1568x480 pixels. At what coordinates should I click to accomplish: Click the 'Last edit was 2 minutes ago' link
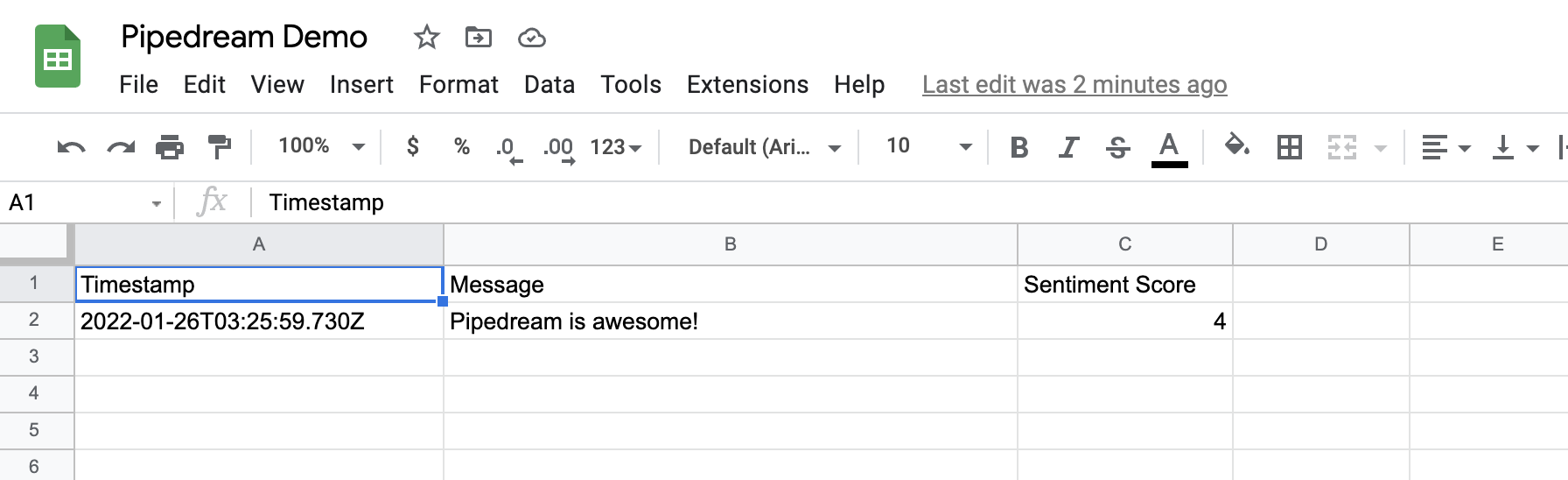coord(1074,85)
